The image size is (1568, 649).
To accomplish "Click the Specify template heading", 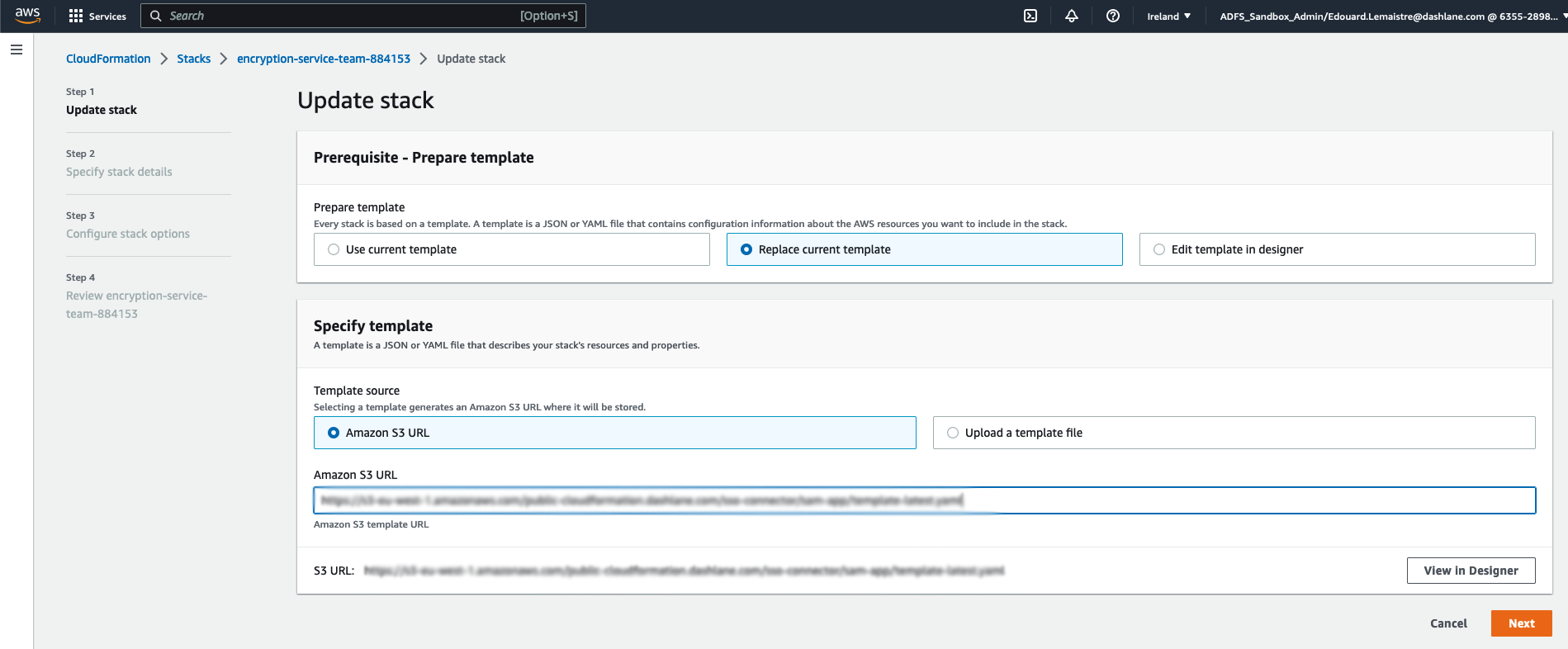I will tap(373, 326).
